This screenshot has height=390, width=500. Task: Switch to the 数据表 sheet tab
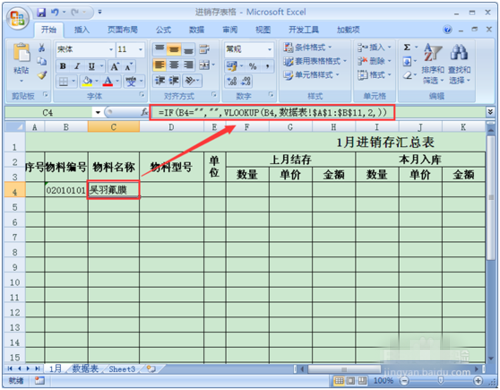(85, 369)
